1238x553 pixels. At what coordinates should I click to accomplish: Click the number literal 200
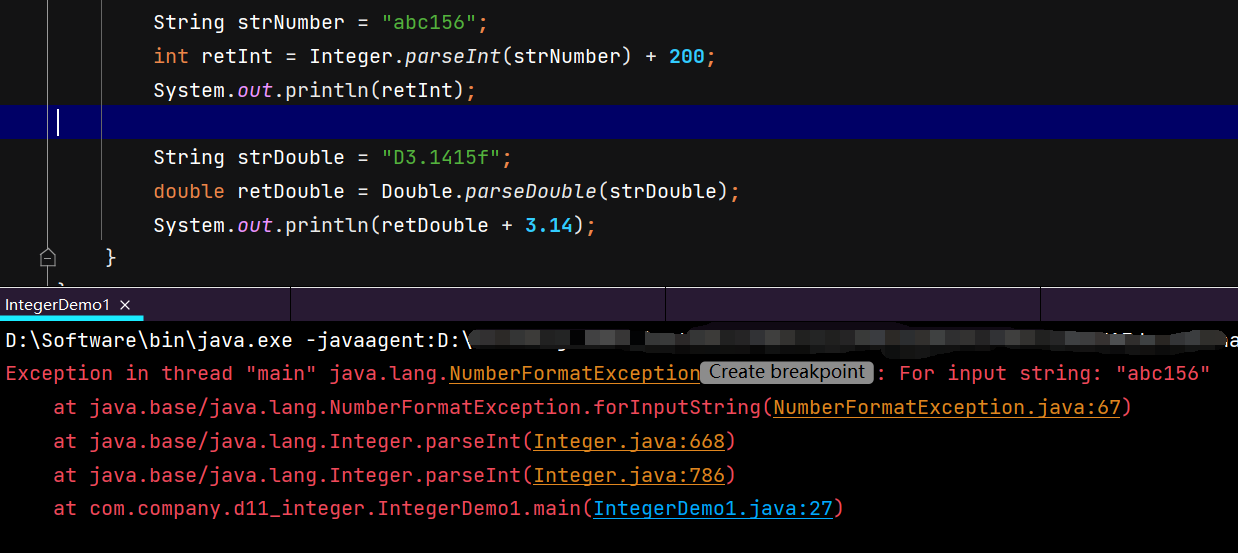click(687, 57)
